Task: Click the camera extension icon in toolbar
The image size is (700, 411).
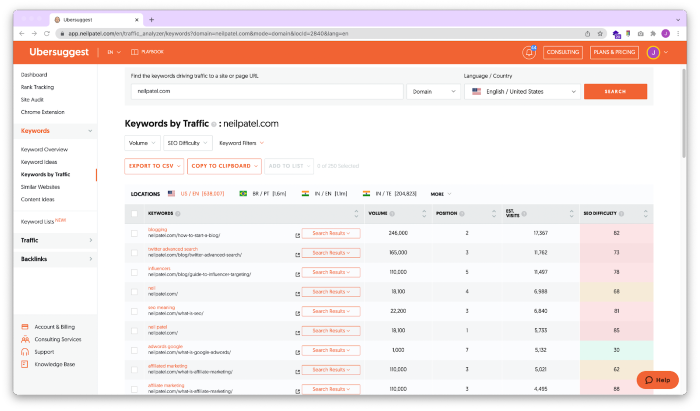Action: tap(641, 33)
